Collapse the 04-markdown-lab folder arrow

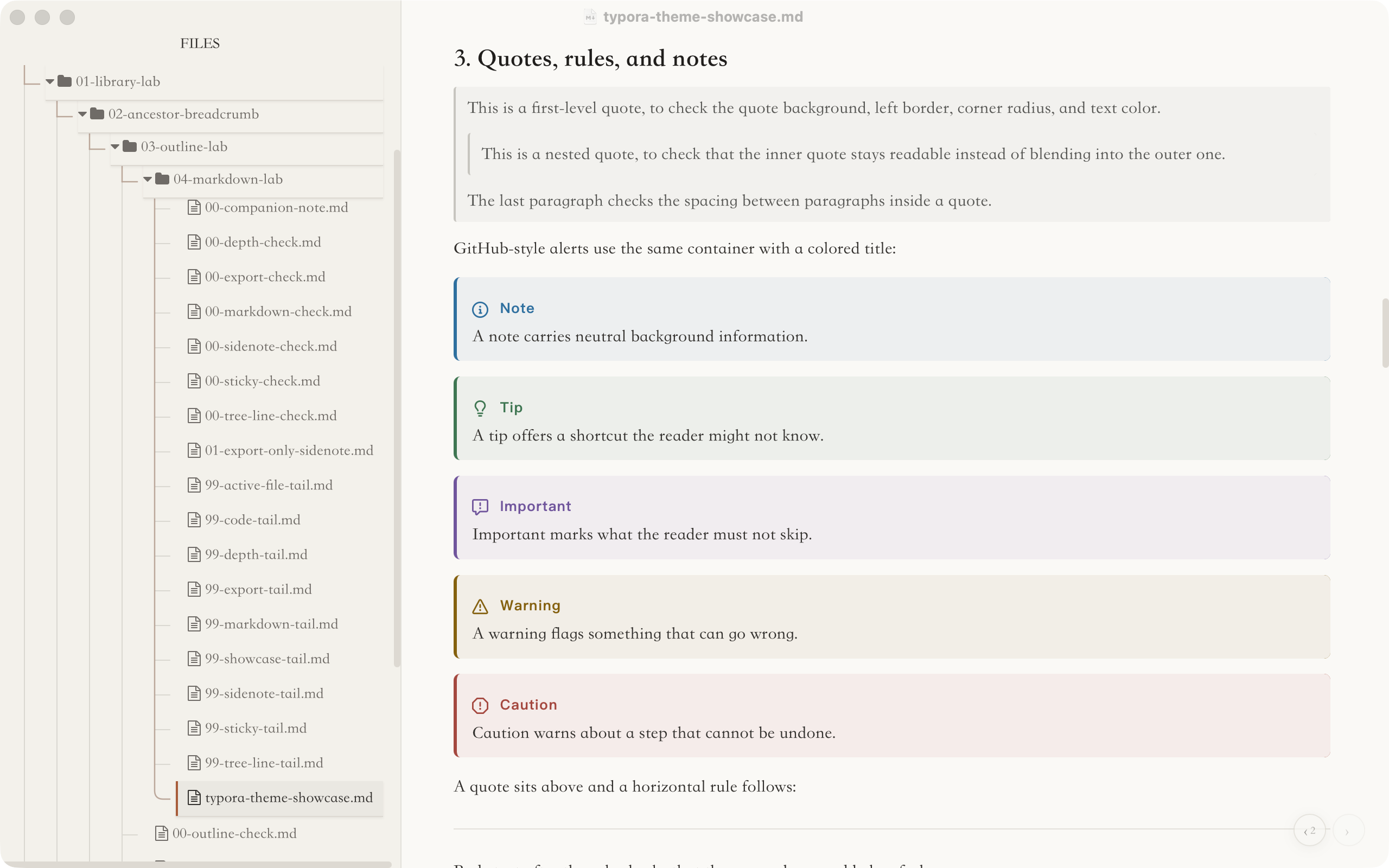tap(148, 180)
